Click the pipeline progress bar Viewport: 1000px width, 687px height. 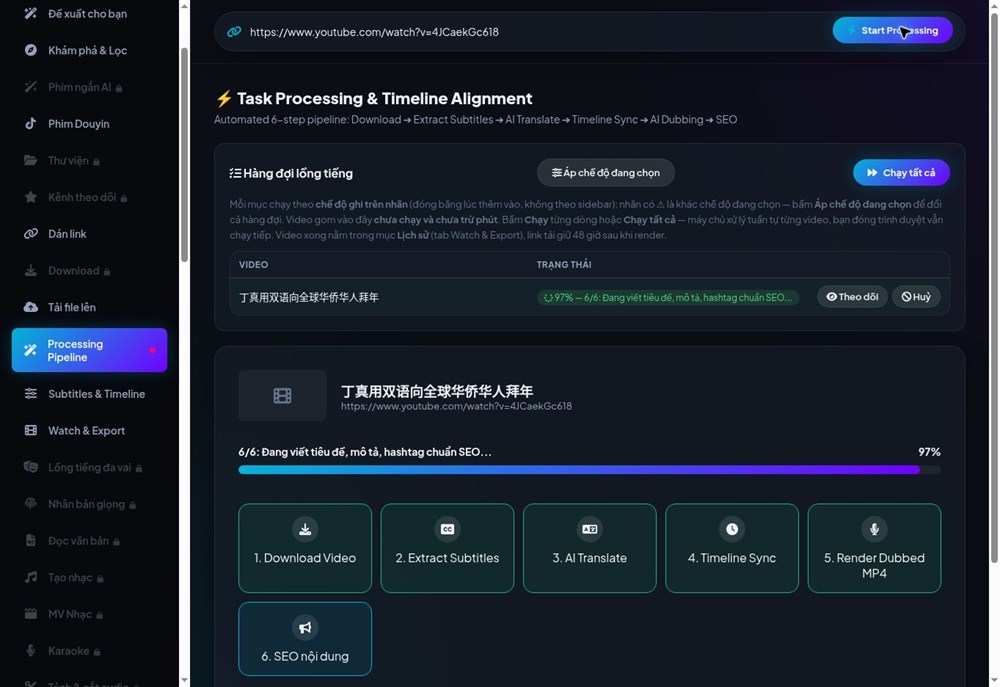(x=589, y=470)
